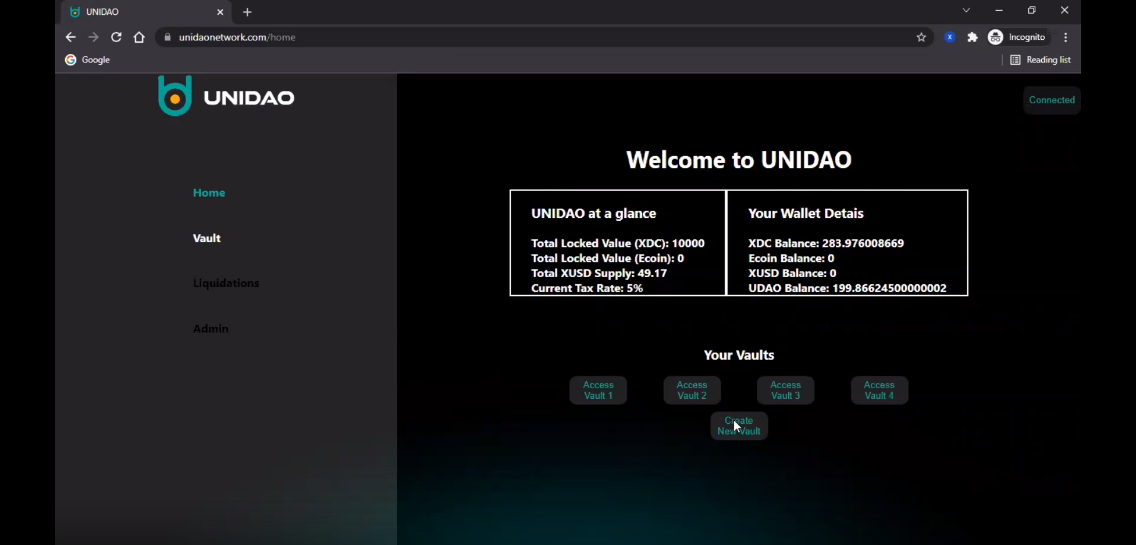The height and width of the screenshot is (545, 1136).
Task: Click the browser forward arrow
Action: pyautogui.click(x=93, y=37)
